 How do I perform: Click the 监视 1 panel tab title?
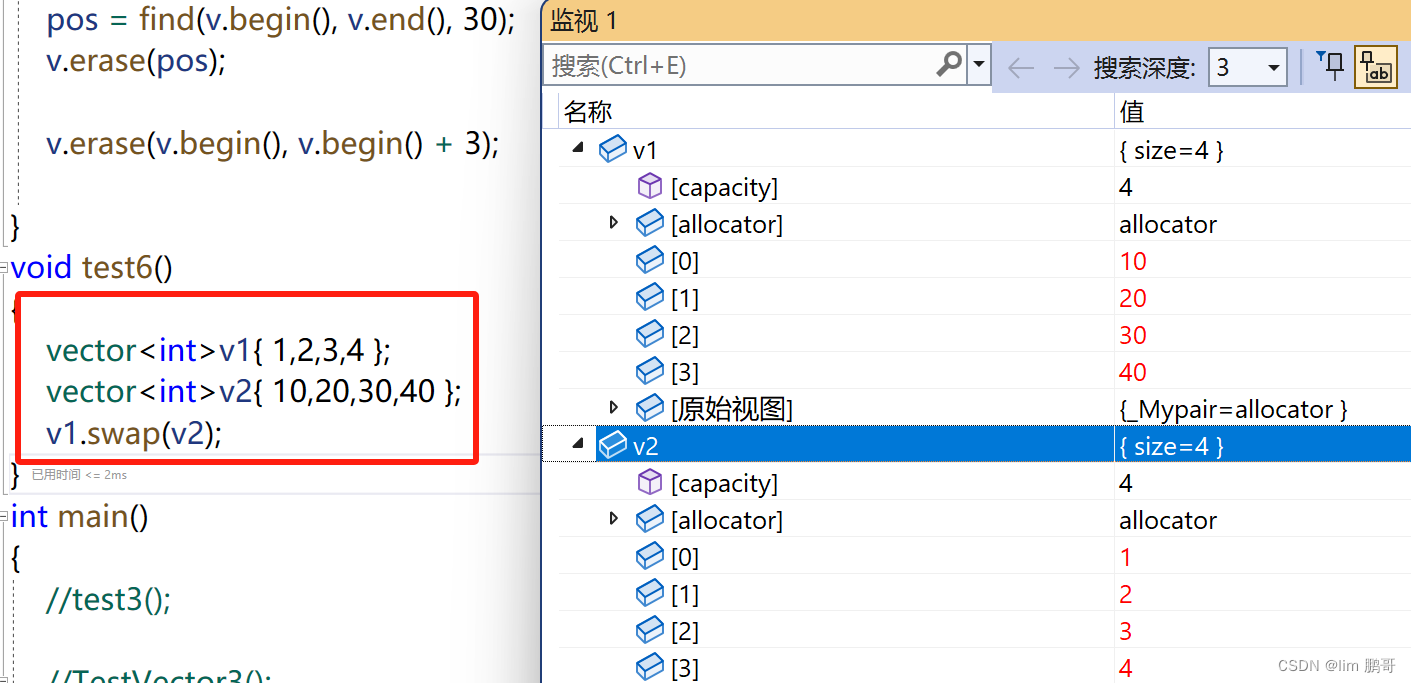coord(584,22)
